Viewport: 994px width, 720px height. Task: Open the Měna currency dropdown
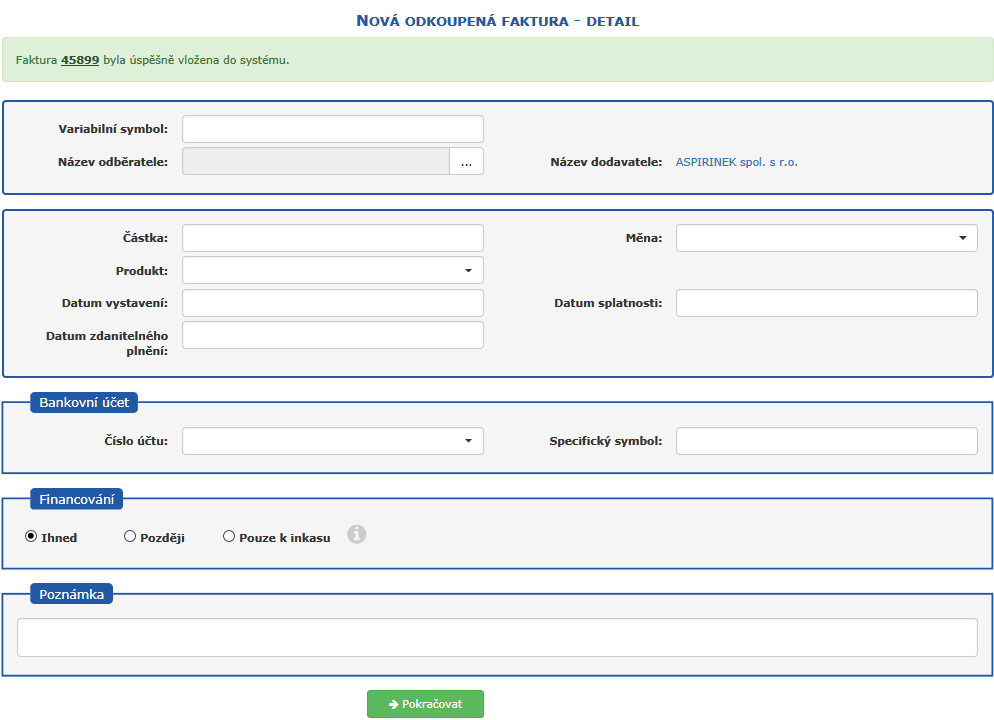(x=827, y=238)
